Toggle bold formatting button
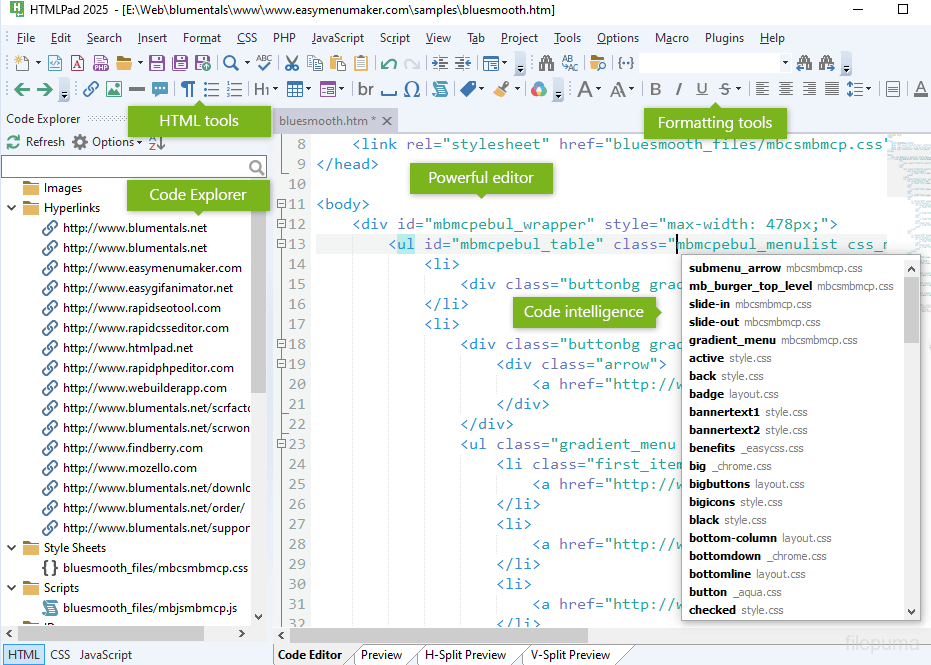 coord(655,89)
